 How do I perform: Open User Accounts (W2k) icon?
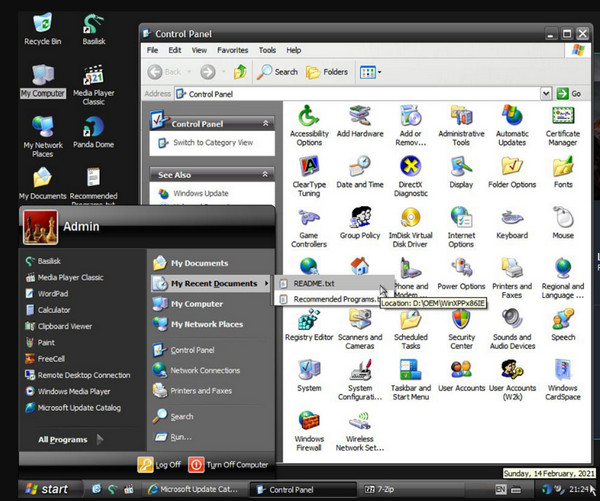pyautogui.click(x=512, y=380)
